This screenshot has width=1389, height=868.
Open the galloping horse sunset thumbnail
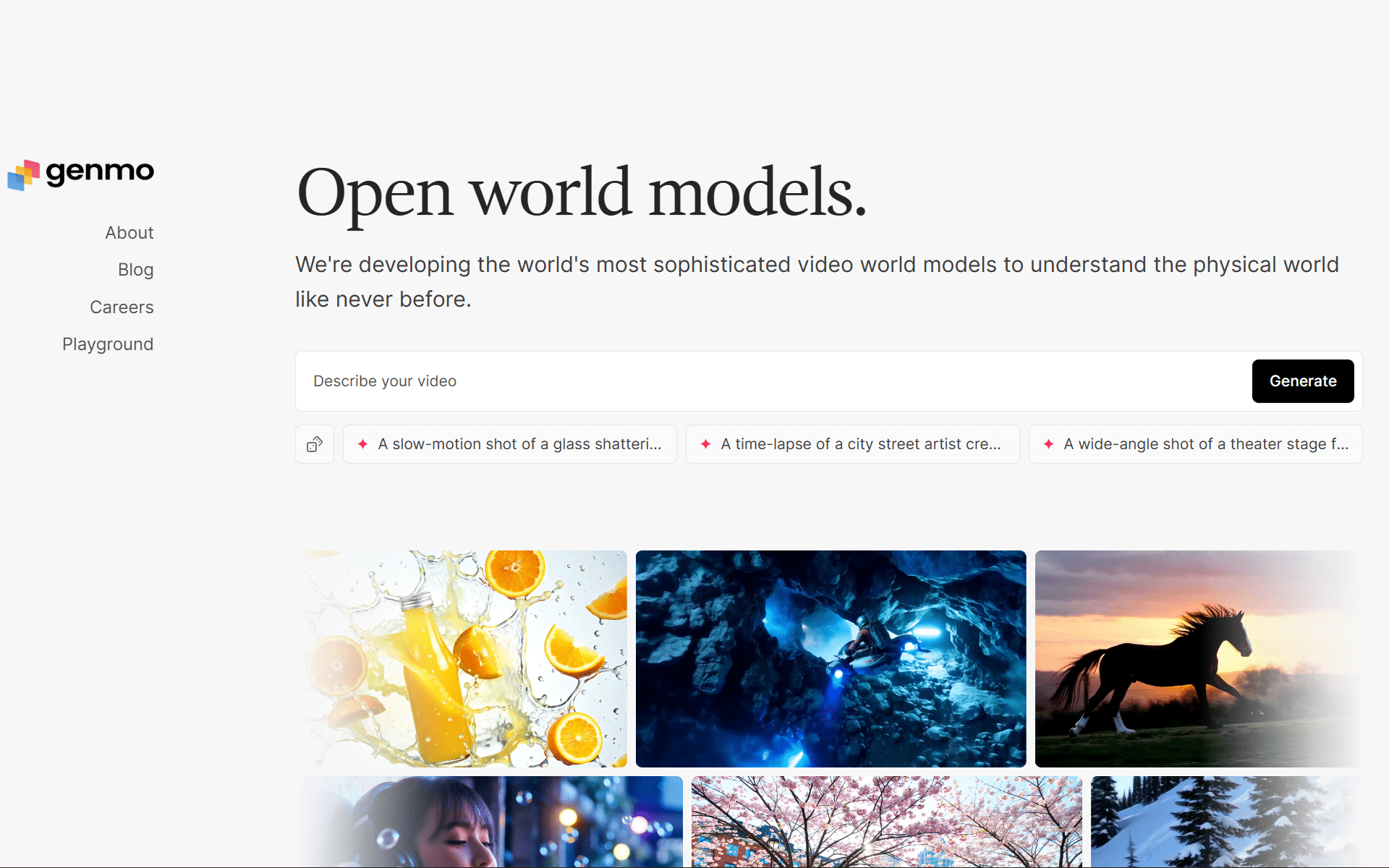pos(1199,659)
